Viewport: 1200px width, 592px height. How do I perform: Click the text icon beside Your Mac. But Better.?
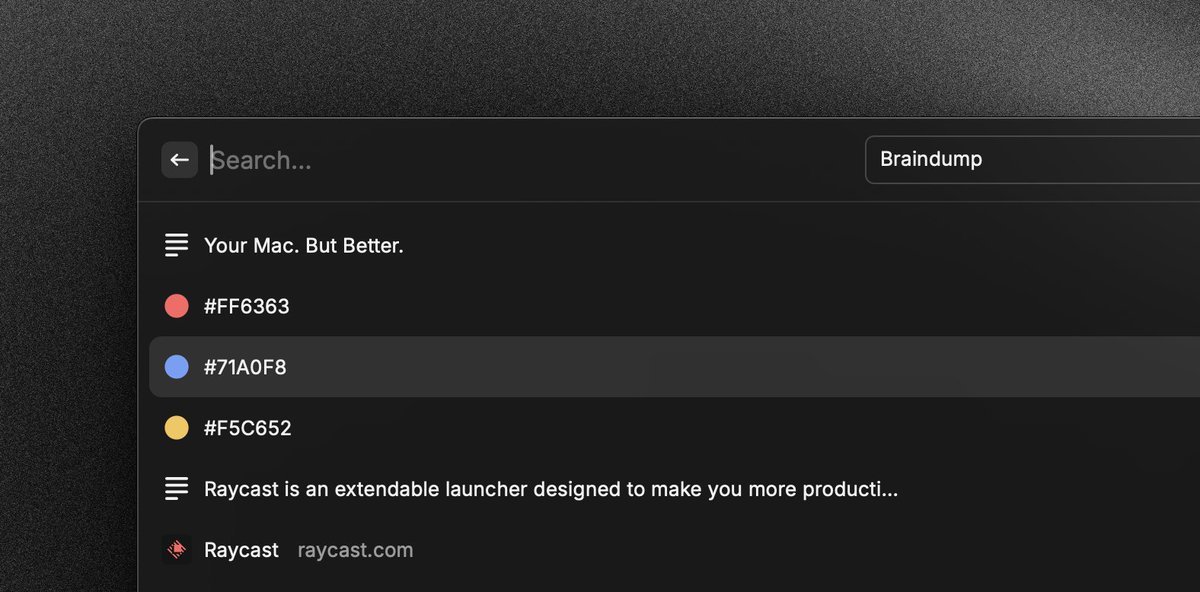pyautogui.click(x=176, y=245)
